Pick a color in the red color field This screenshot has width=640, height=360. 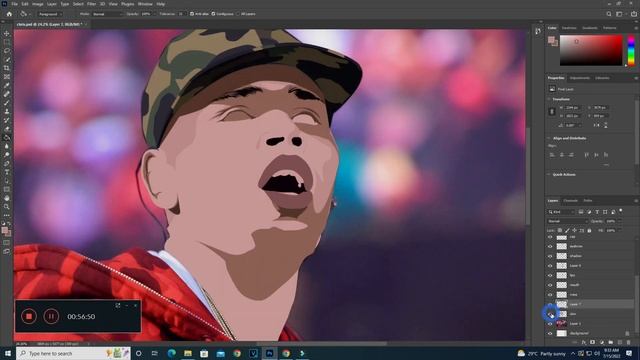point(591,50)
